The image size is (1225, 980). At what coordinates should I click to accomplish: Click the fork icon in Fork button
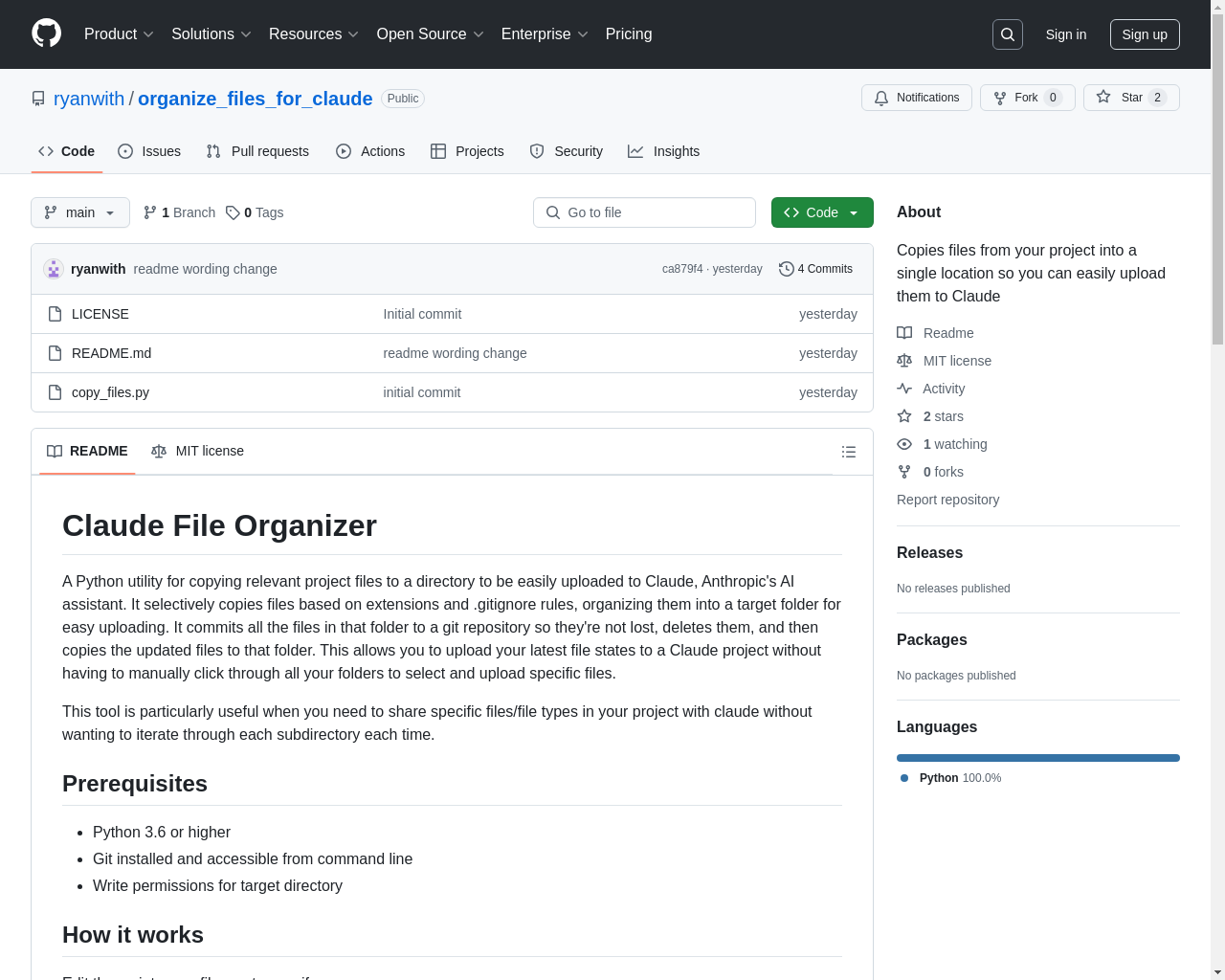1000,98
